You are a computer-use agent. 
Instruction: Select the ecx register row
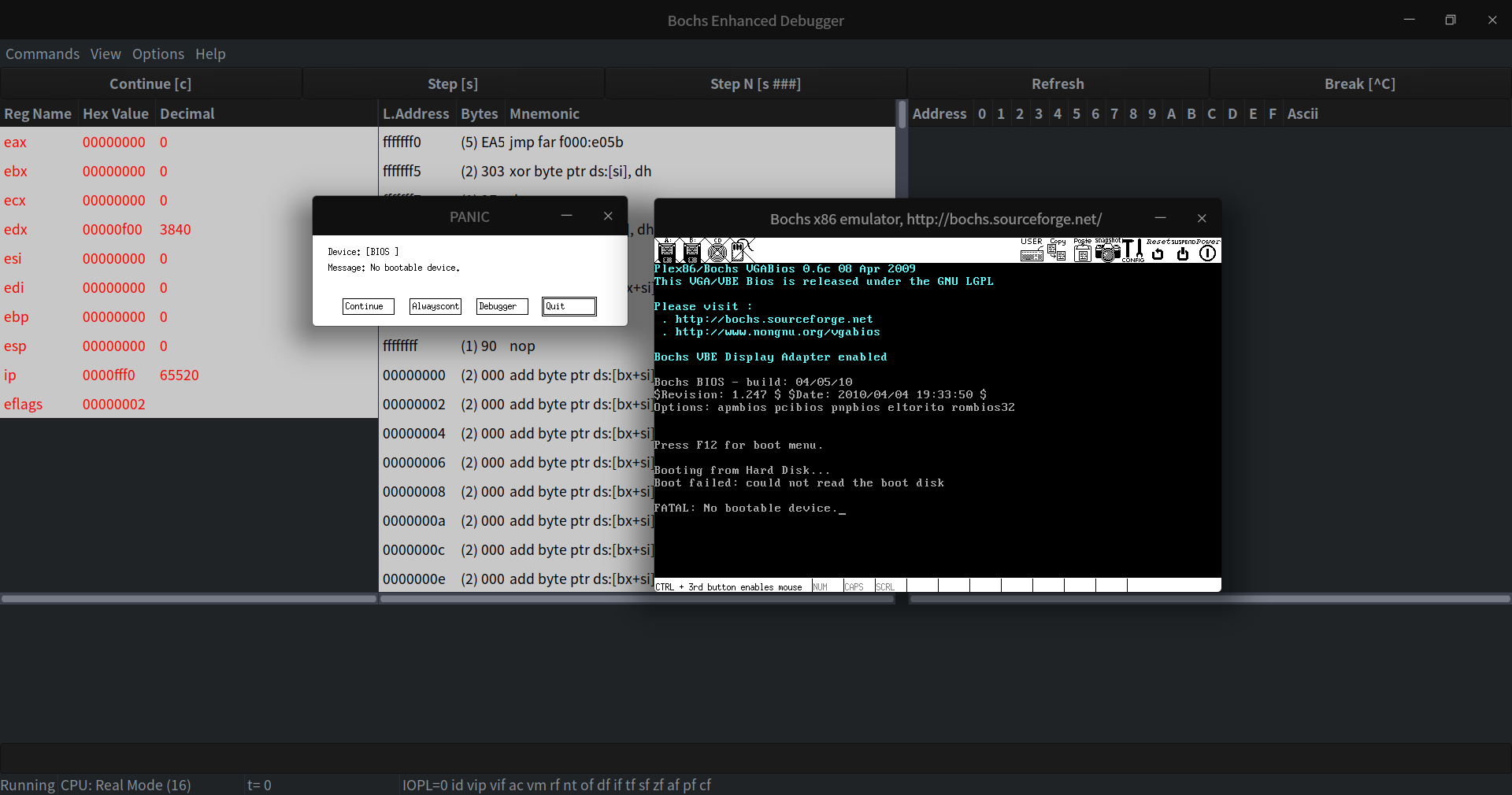point(188,200)
